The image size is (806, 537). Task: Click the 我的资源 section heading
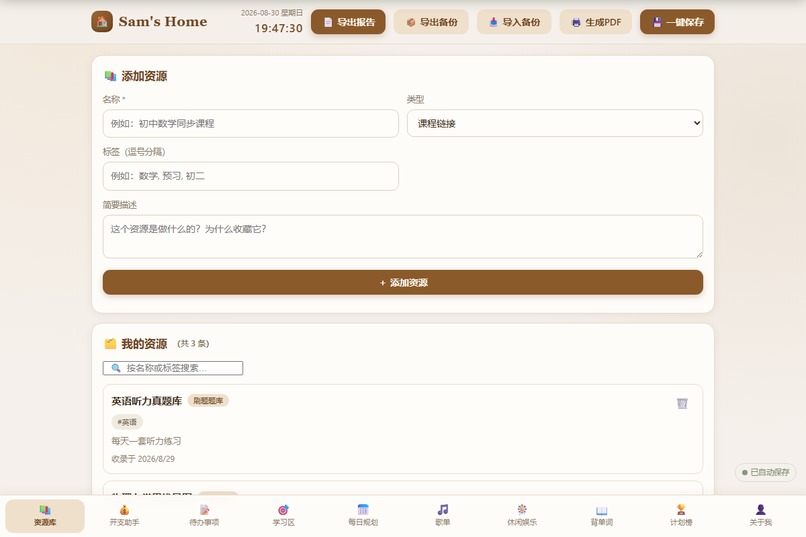(x=144, y=344)
